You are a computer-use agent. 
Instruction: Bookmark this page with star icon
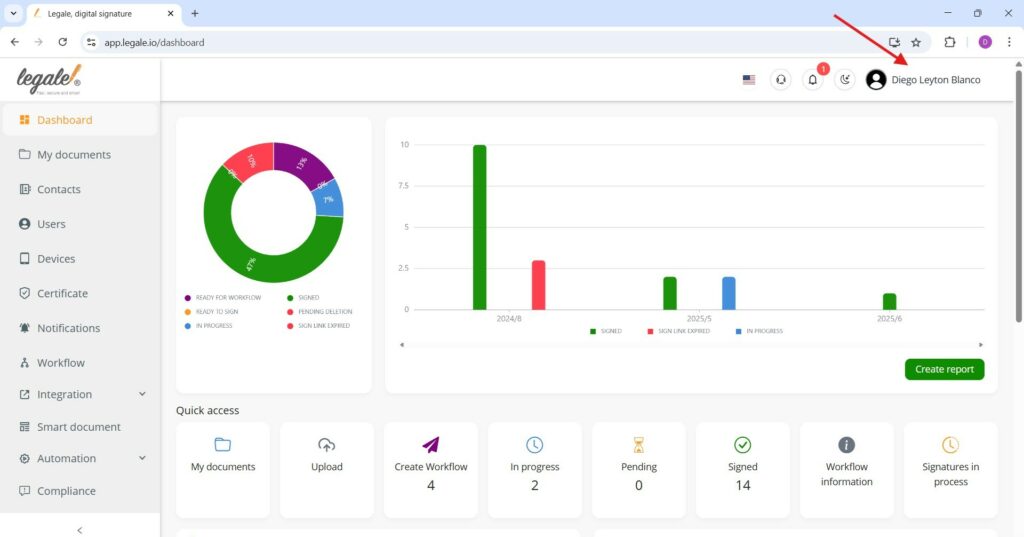916,42
